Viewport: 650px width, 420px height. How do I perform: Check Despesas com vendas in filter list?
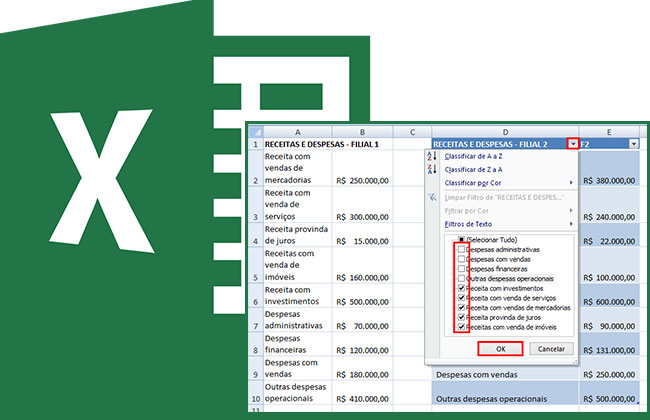tap(461, 259)
